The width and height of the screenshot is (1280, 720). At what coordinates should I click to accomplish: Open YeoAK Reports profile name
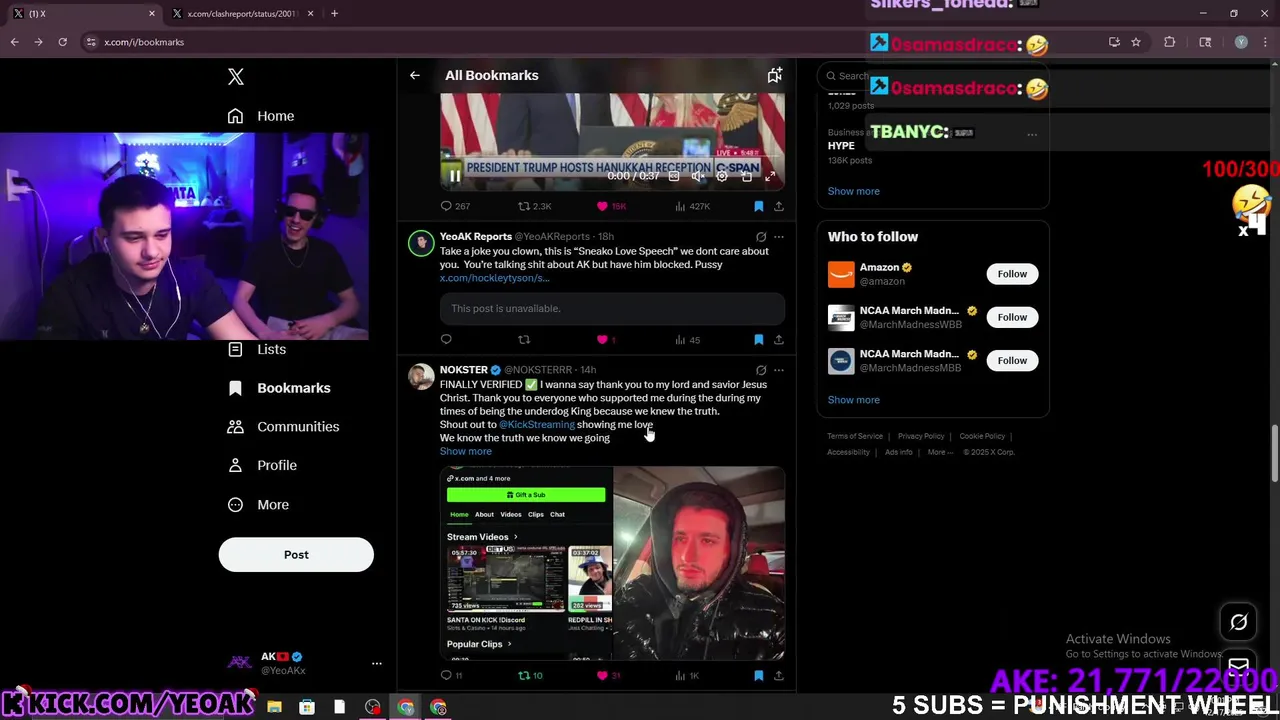pos(476,237)
